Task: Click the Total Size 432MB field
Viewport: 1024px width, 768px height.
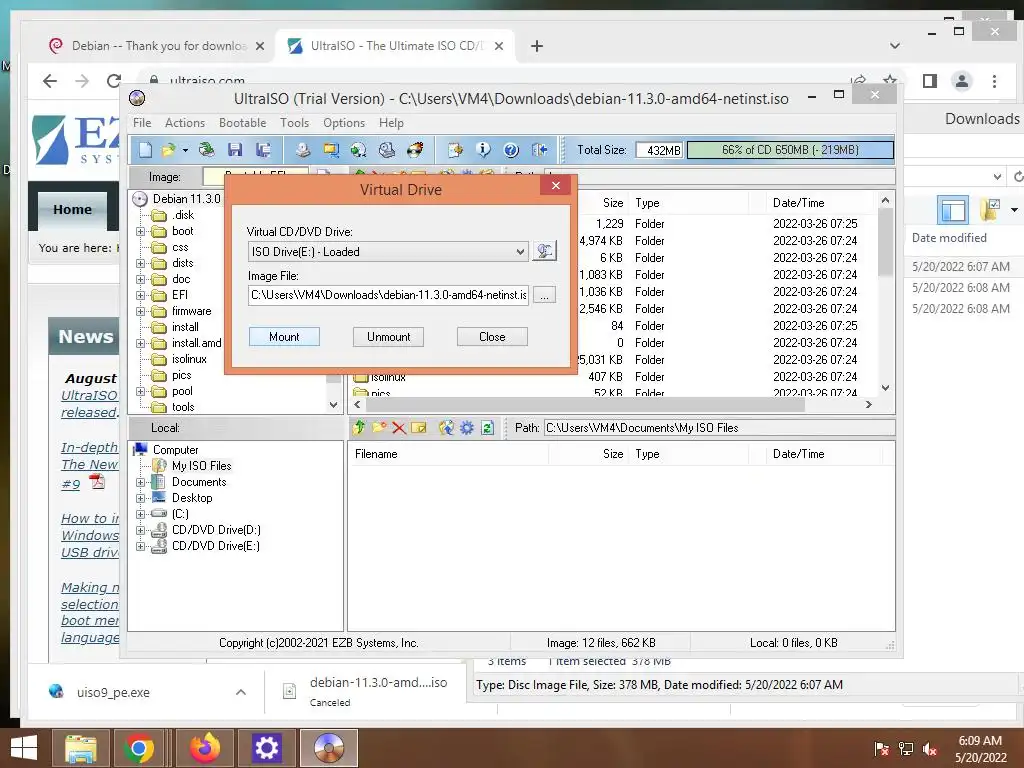Action: coord(660,150)
